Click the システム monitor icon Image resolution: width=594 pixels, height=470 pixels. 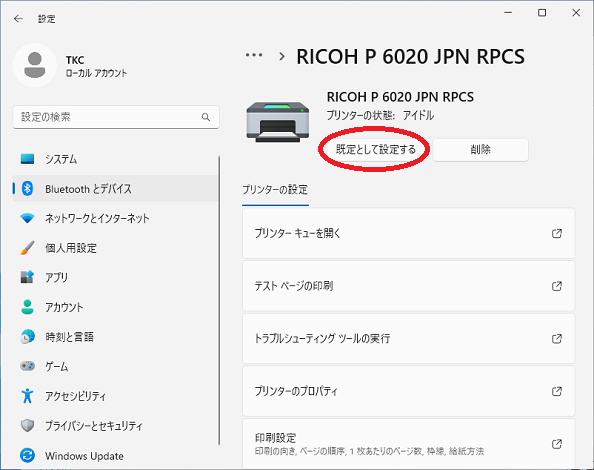27,159
